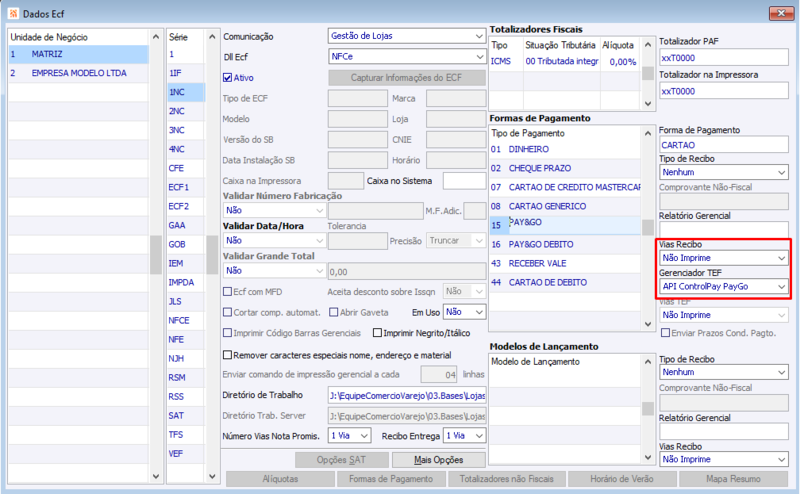Select 07 CARTAO DE CREDITO MASTERCARD row
This screenshot has height=494, width=800.
pyautogui.click(x=565, y=187)
